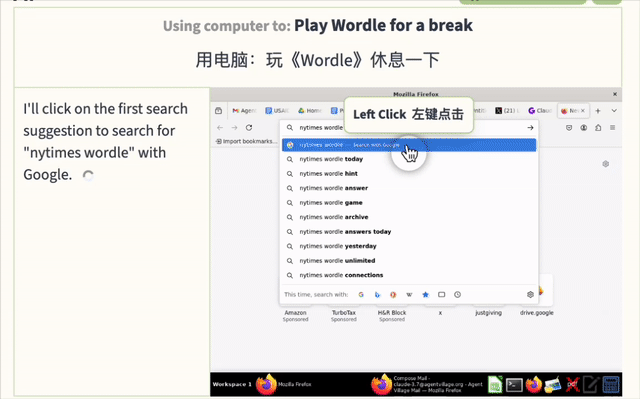The image size is (640, 399).
Task: Open text editor icon in taskbar
Action: pyautogui.click(x=591, y=384)
